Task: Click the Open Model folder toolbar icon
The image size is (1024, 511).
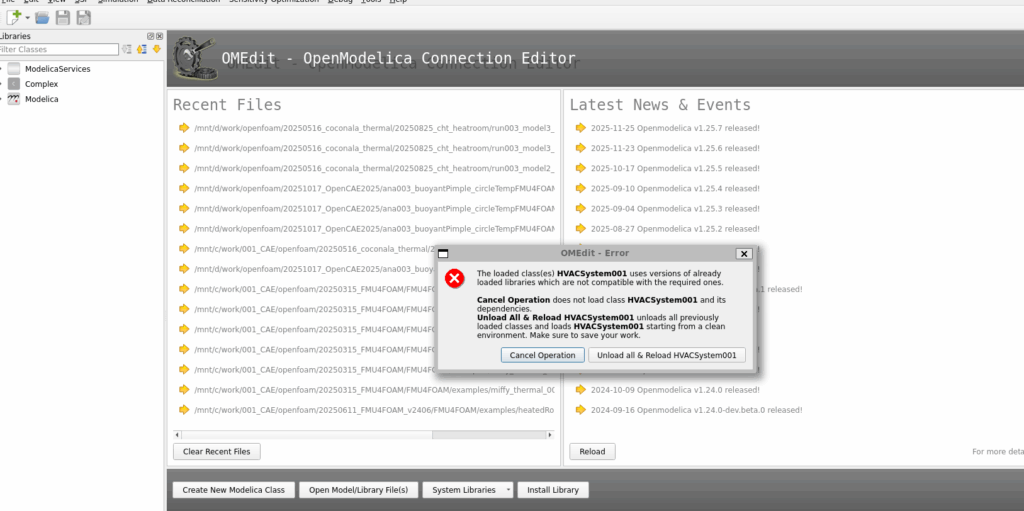Action: [x=42, y=18]
